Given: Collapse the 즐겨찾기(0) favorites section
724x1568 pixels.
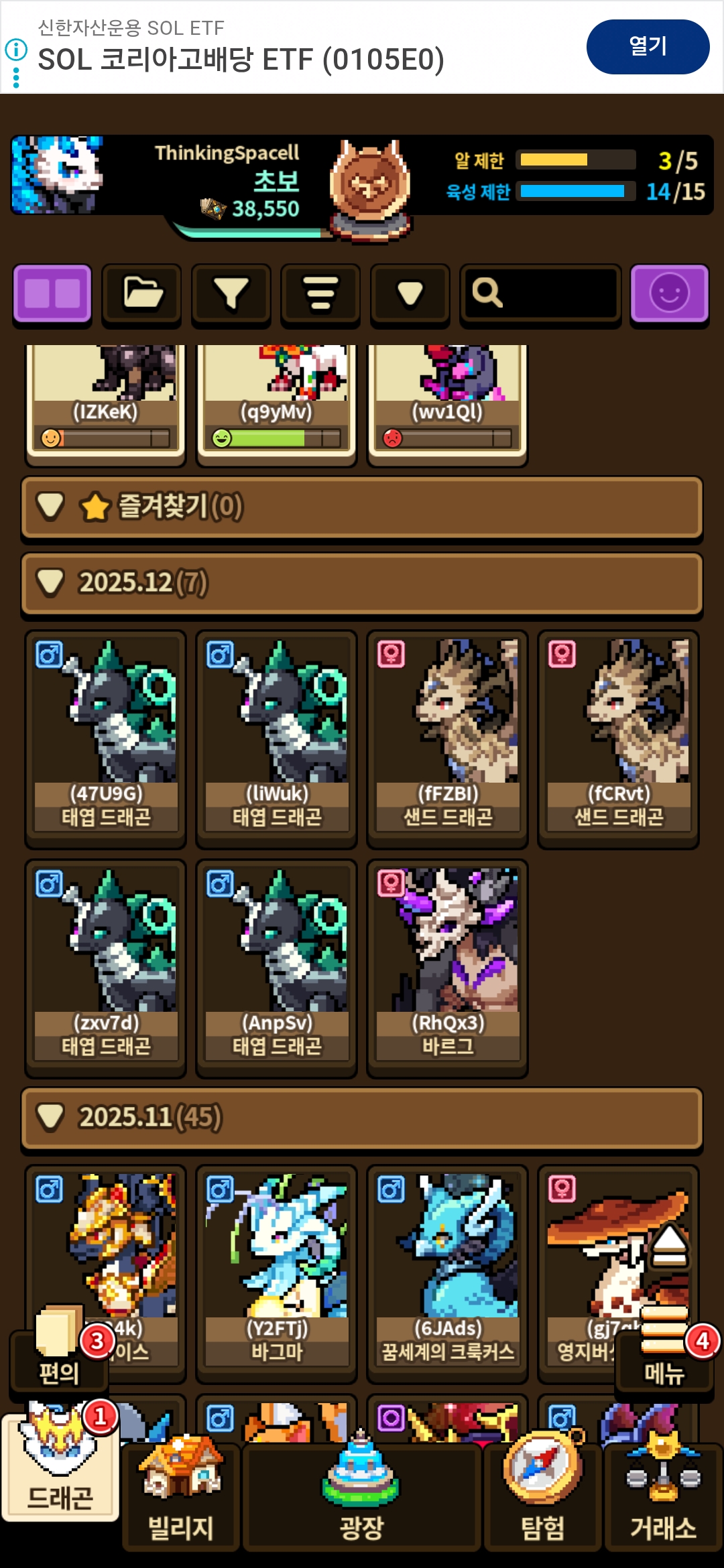Looking at the screenshot, I should [362, 507].
